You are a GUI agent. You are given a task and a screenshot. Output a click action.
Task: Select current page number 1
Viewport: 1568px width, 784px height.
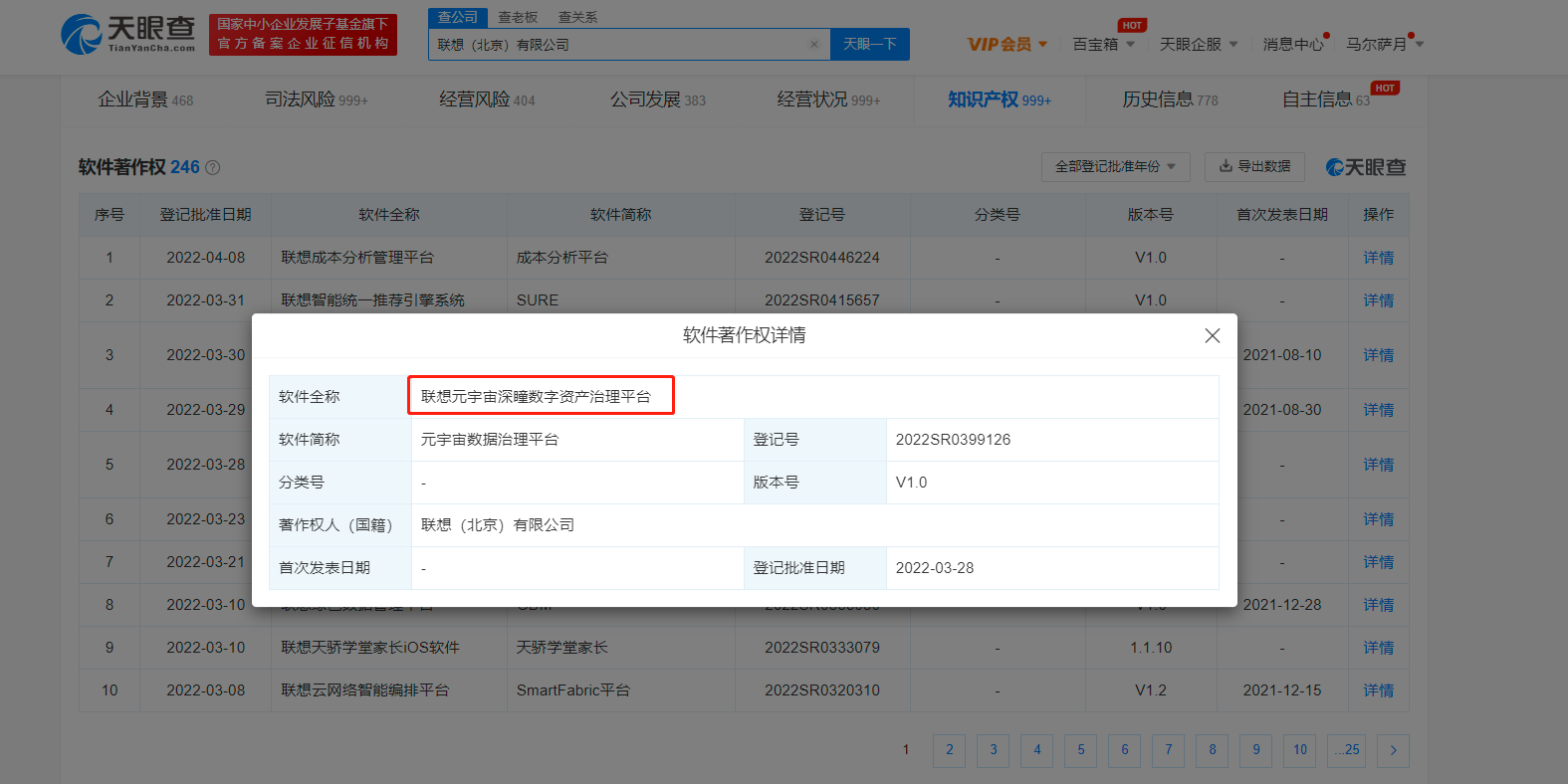coord(906,750)
